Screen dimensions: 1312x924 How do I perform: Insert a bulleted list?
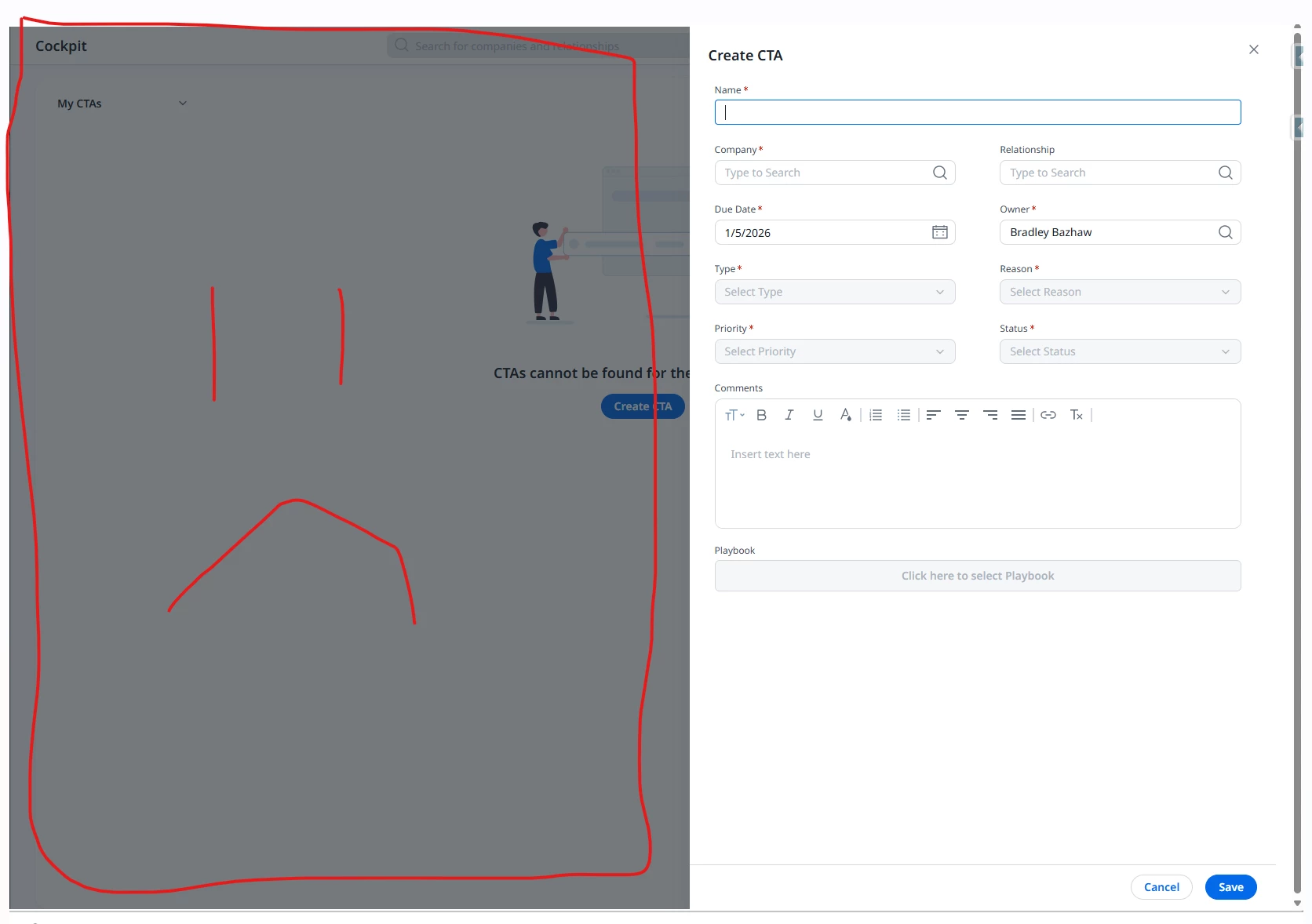[x=904, y=415]
